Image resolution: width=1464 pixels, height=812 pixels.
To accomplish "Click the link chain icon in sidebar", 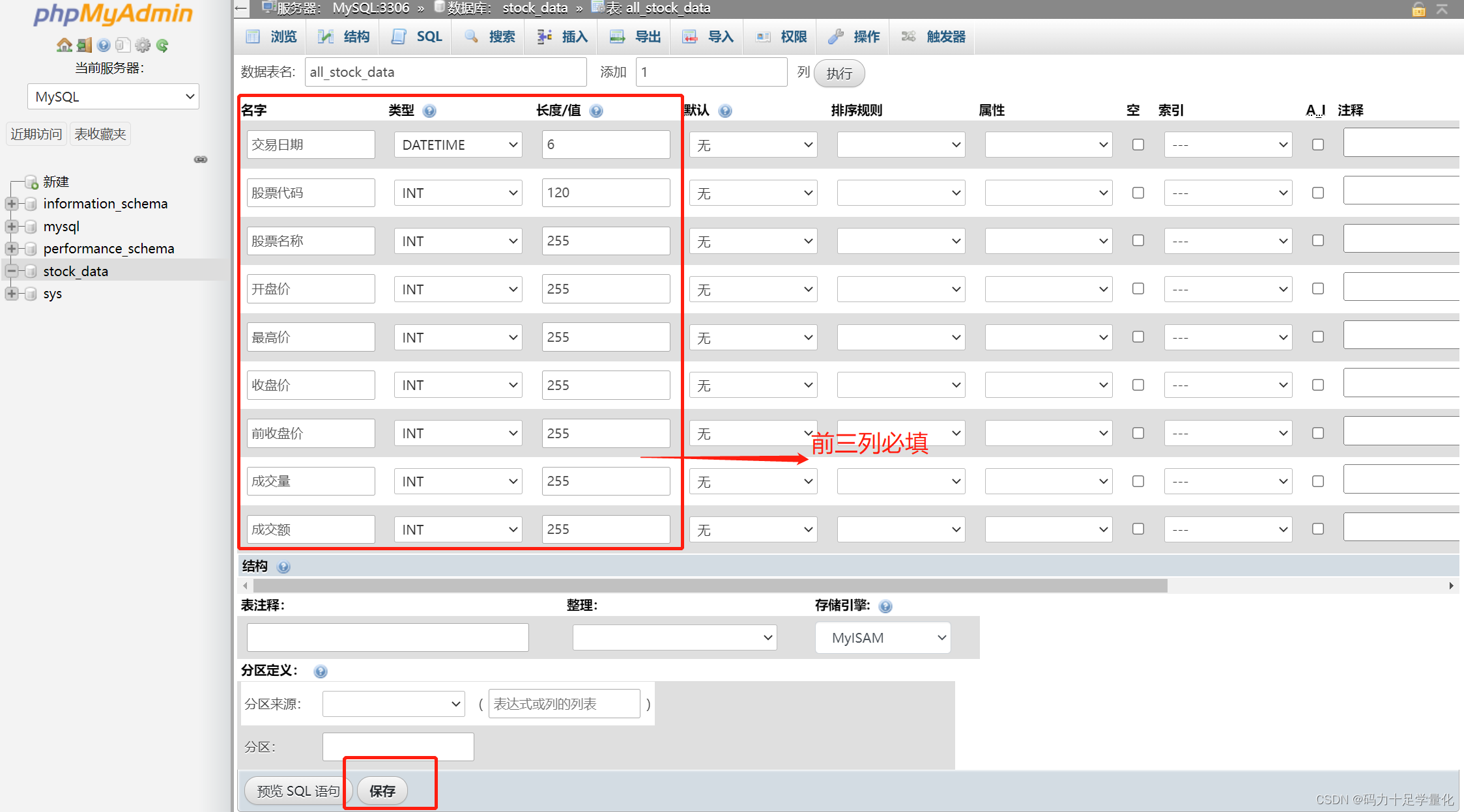I will [x=201, y=160].
